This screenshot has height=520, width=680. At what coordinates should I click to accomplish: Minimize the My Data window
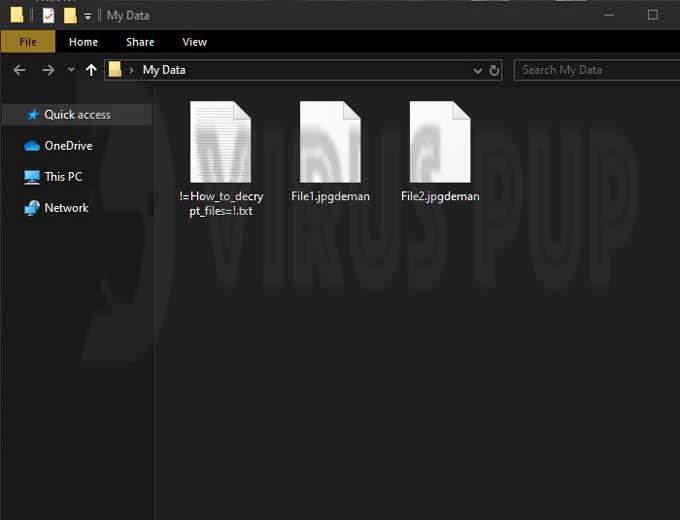click(609, 15)
